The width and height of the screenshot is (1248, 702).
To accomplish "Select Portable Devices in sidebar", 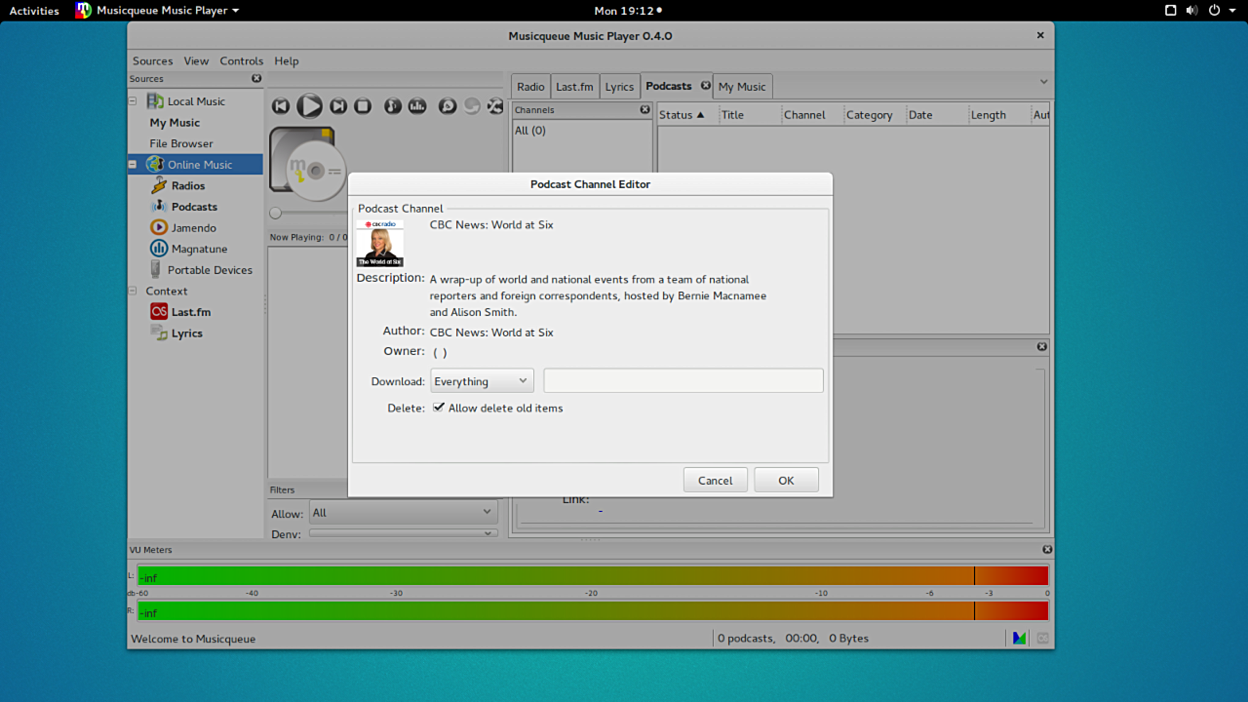I will point(210,269).
